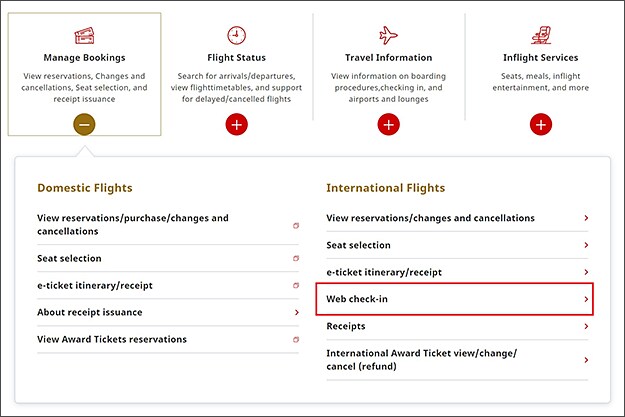Image resolution: width=625 pixels, height=417 pixels.
Task: Collapse the Manage Bookings panel with minus button
Action: [84, 125]
